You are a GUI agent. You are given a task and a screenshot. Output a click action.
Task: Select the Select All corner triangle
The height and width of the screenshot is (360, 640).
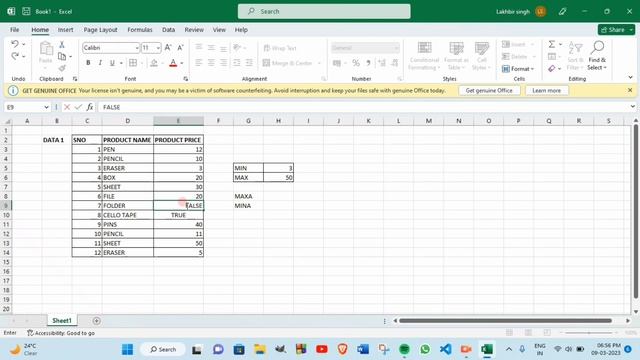click(7, 121)
